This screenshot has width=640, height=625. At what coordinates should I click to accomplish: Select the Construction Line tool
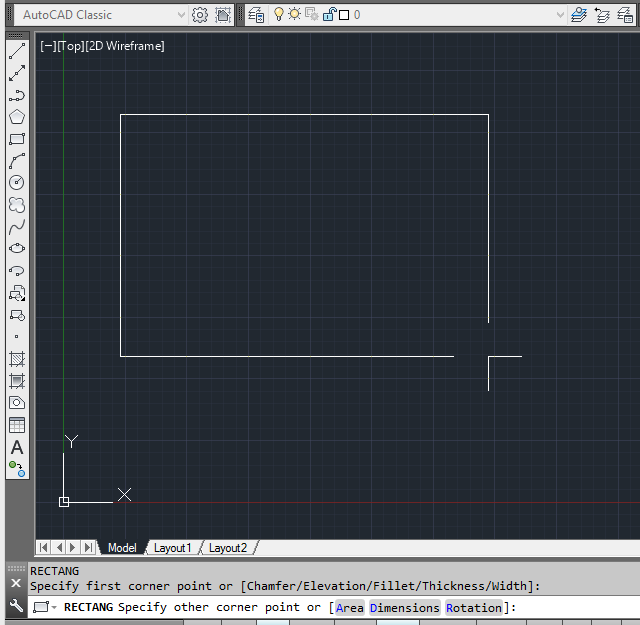[x=17, y=73]
